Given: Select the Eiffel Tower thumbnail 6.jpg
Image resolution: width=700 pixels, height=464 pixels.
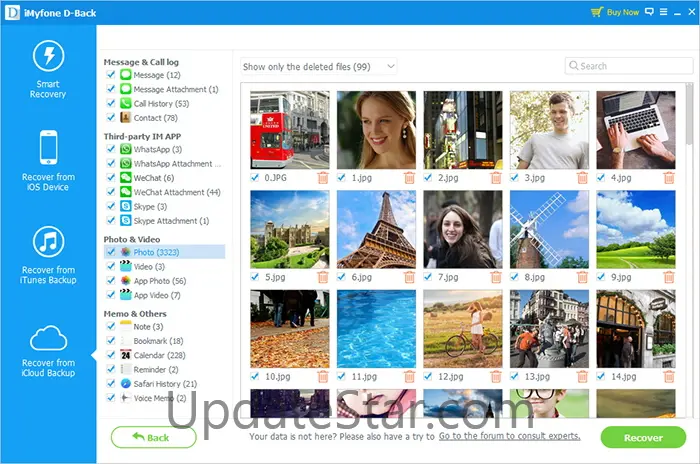Looking at the screenshot, I should (x=376, y=229).
